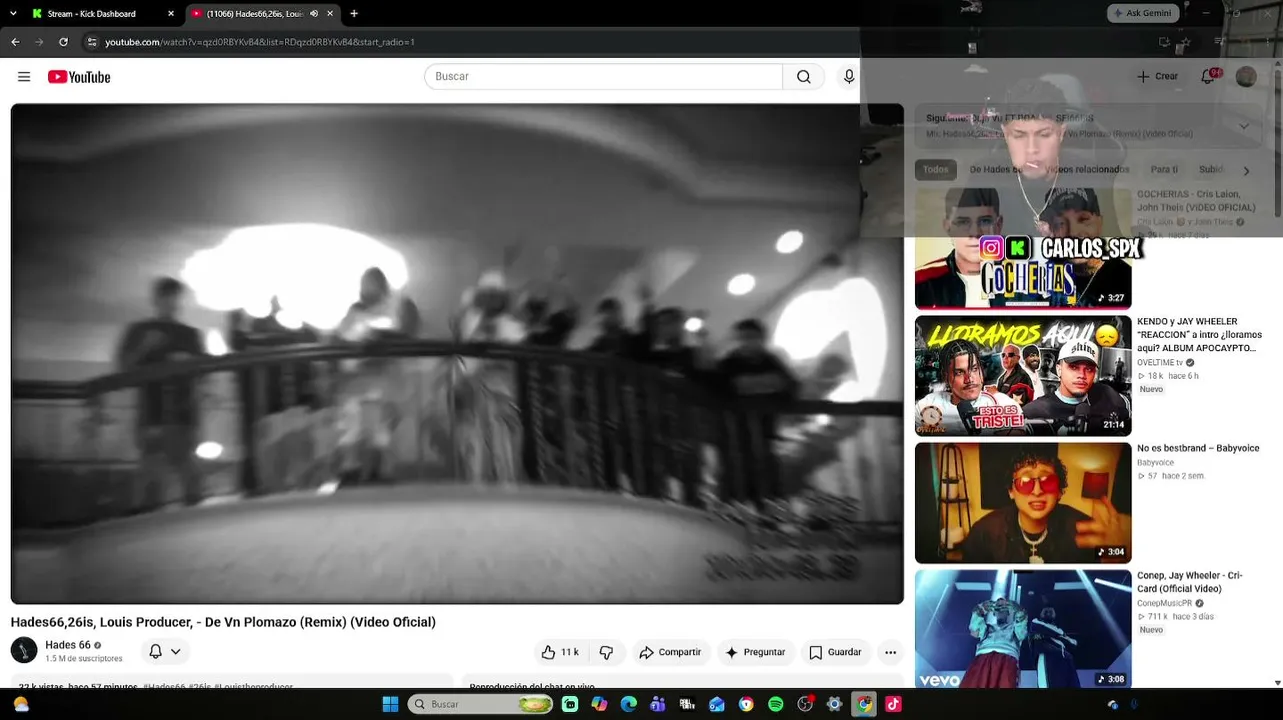Play the Babyvoice video thumbnail

pyautogui.click(x=1023, y=503)
